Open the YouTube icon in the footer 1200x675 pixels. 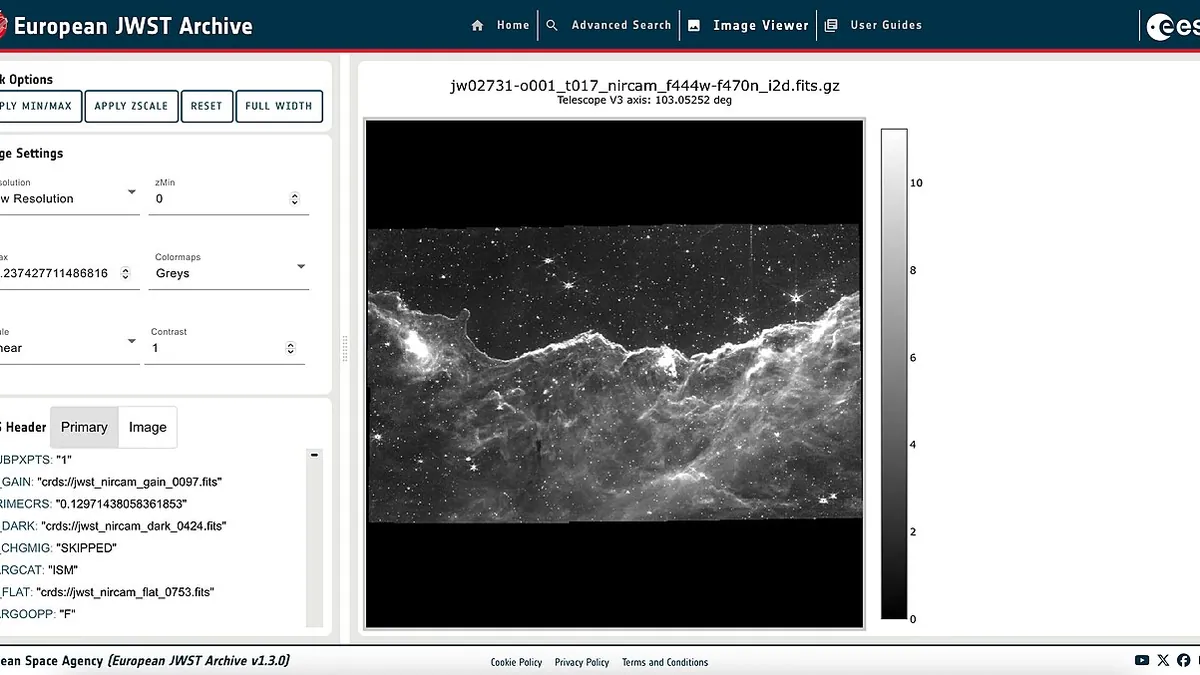[1142, 660]
